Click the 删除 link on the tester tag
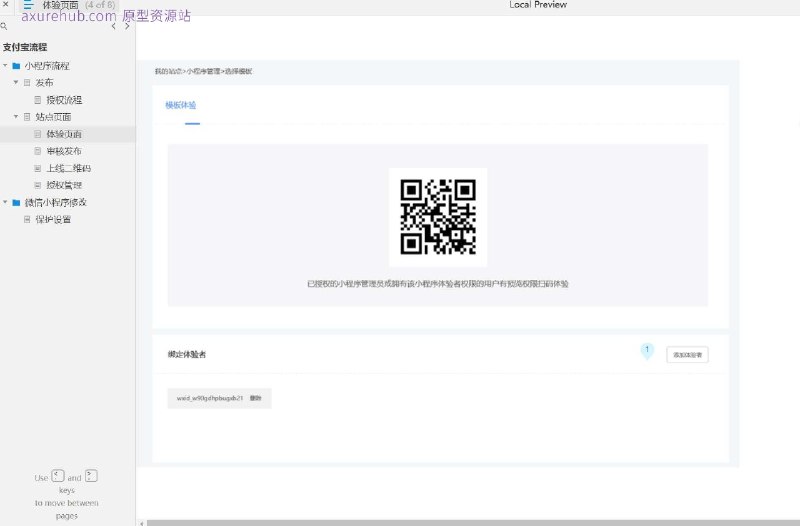The width and height of the screenshot is (800, 526). click(256, 398)
